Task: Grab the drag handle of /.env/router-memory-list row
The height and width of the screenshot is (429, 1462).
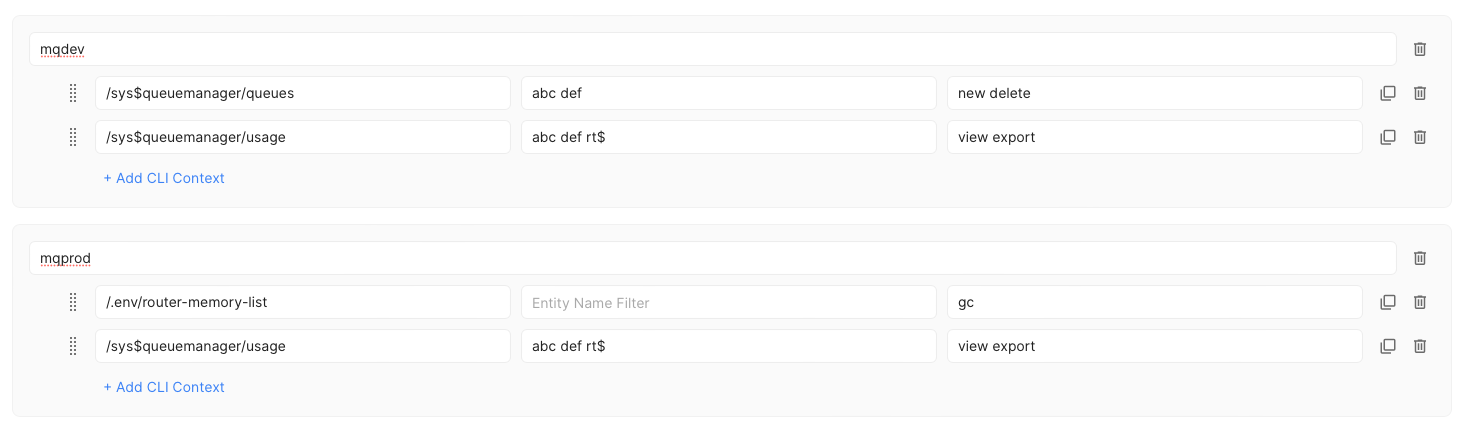Action: (x=73, y=302)
